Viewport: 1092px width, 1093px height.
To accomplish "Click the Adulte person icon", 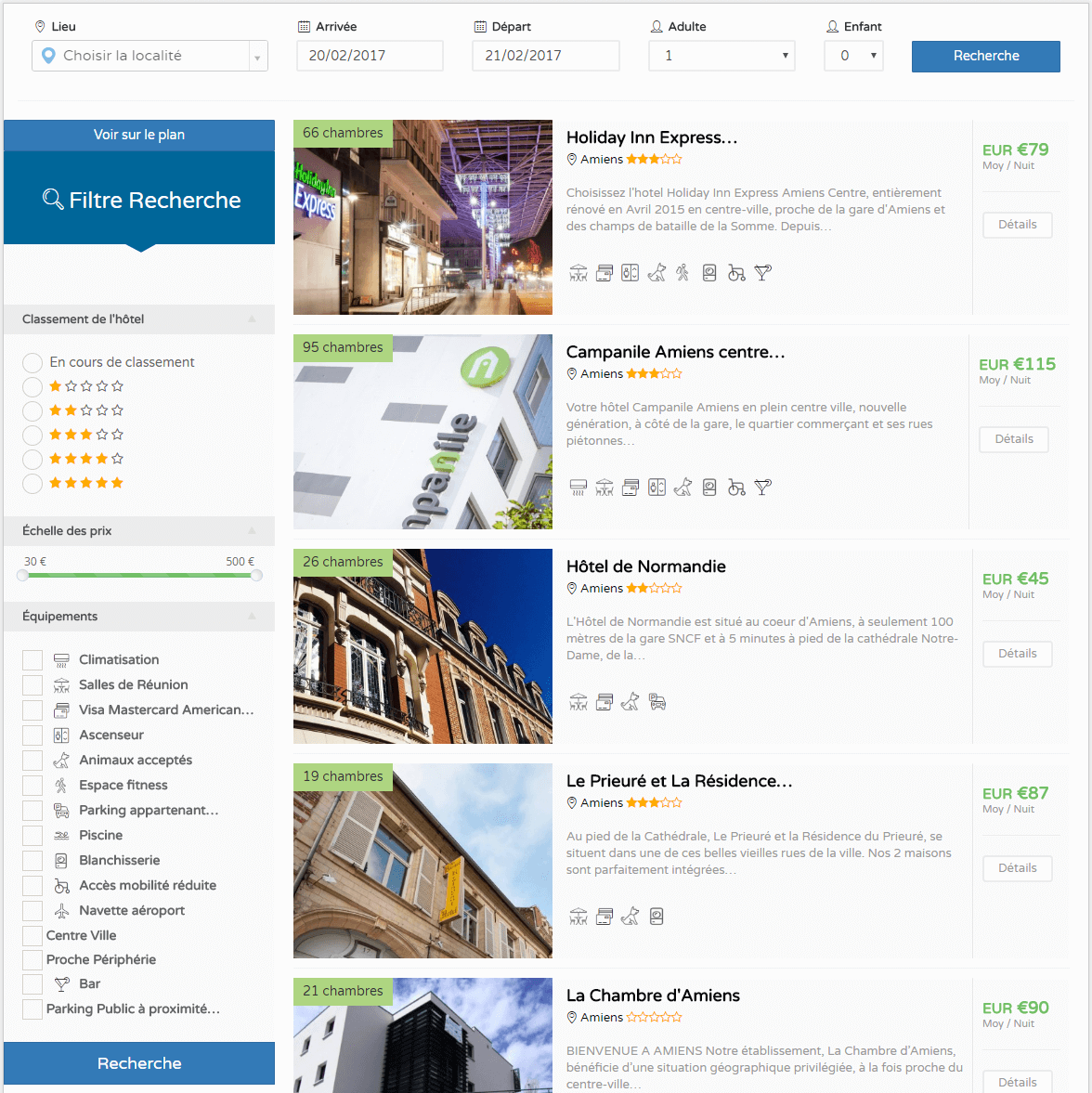I will 656,27.
